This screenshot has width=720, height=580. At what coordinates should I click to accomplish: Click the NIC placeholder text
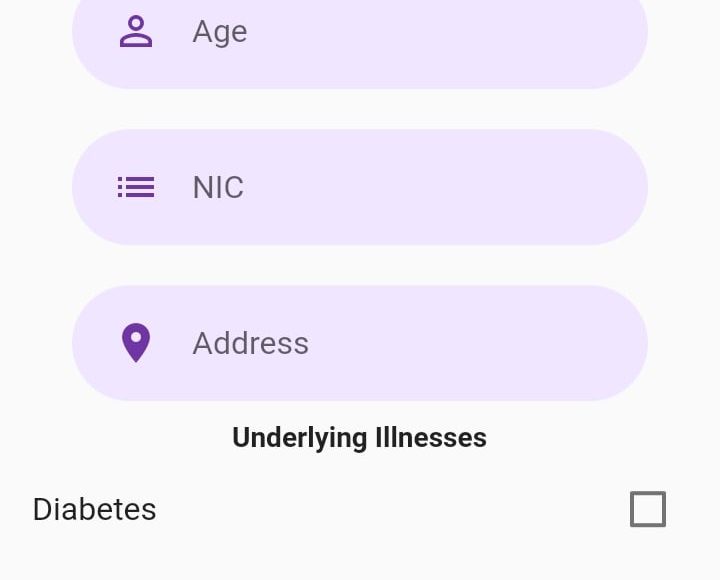click(218, 187)
